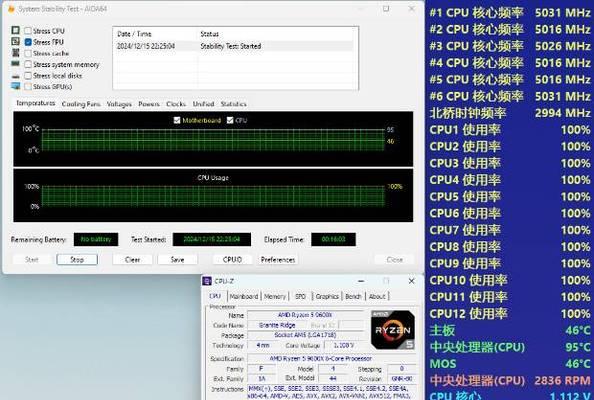This screenshot has height=400, width=594.
Task: Minimize the CPU-Z window
Action: [x=361, y=281]
